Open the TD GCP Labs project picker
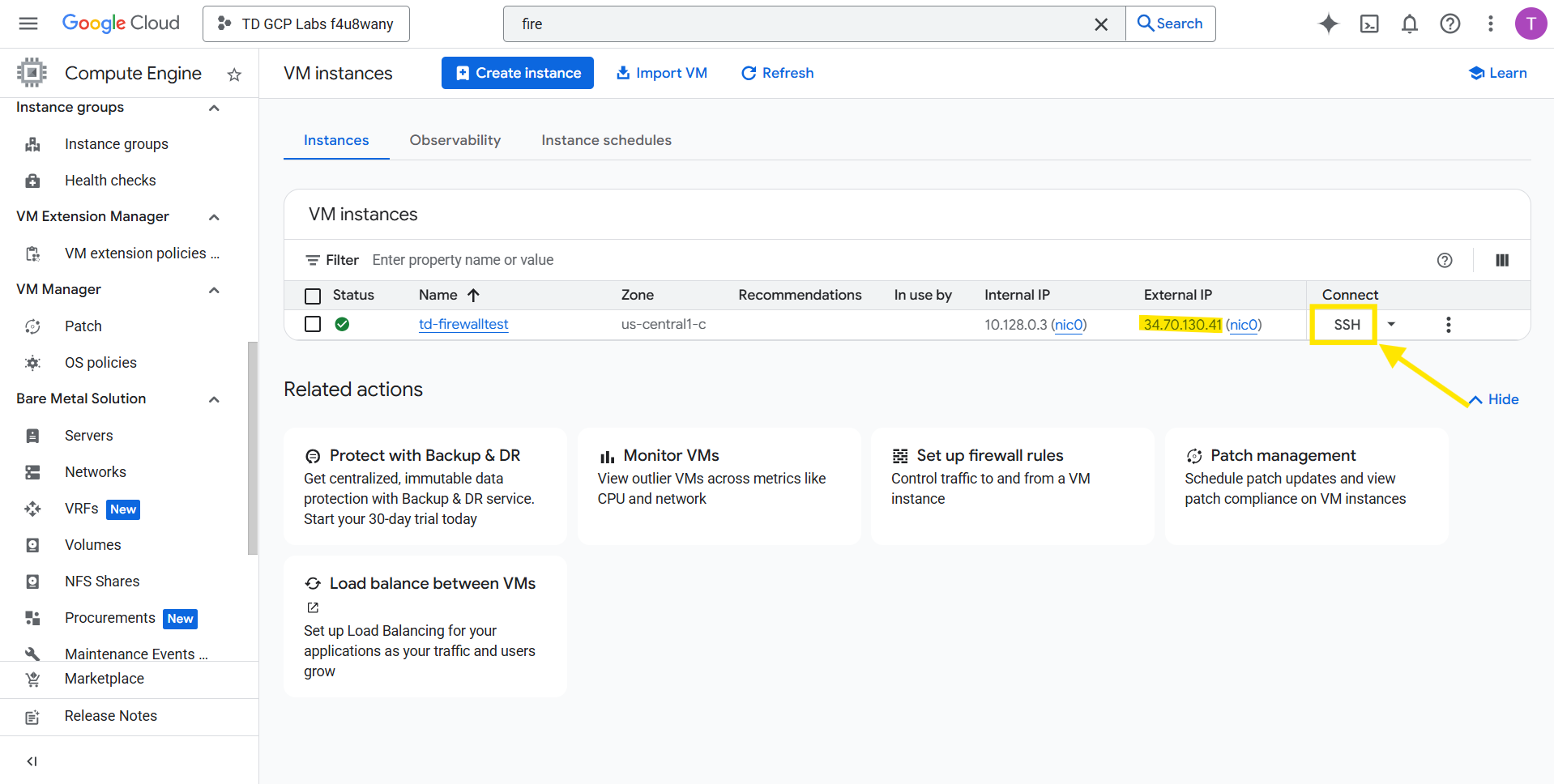The height and width of the screenshot is (784, 1554). click(x=306, y=24)
